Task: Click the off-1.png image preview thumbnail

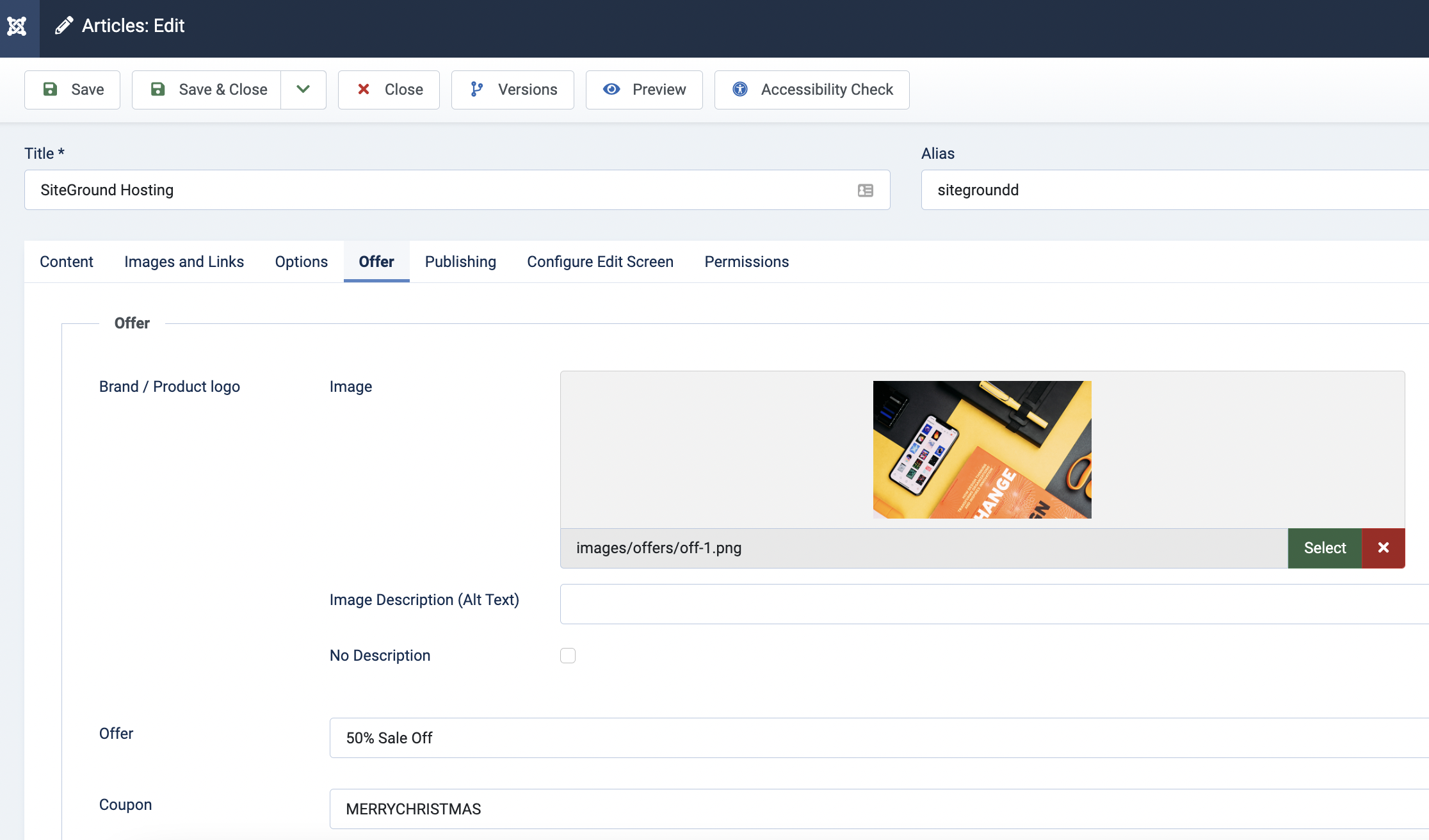Action: (982, 449)
